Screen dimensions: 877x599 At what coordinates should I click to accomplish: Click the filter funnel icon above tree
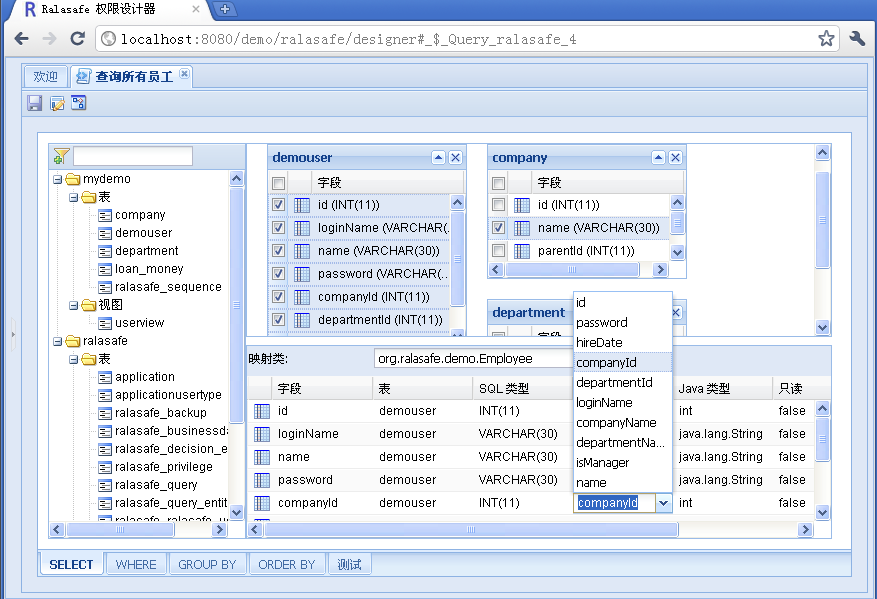(x=61, y=156)
